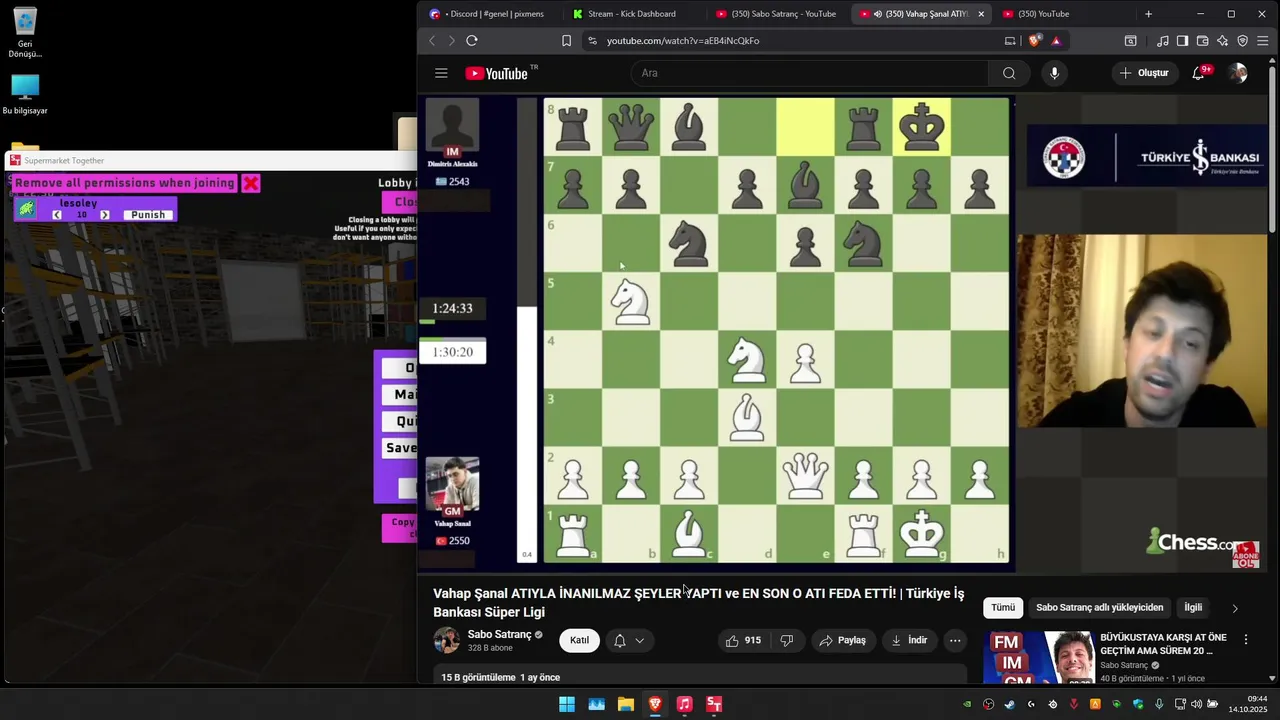1280x720 pixels.
Task: View site information in the address bar
Action: click(592, 41)
